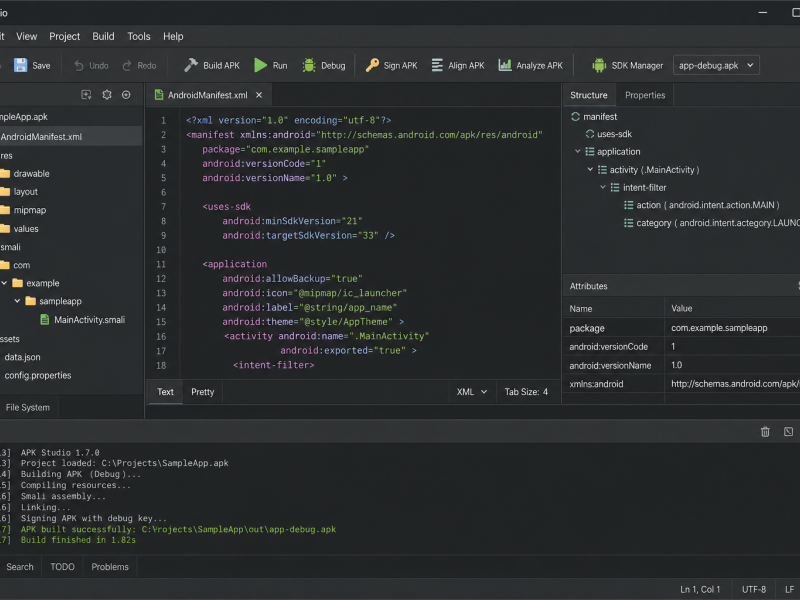800x600 pixels.
Task: Click line number 11 in editor gutter
Action: [x=161, y=264]
